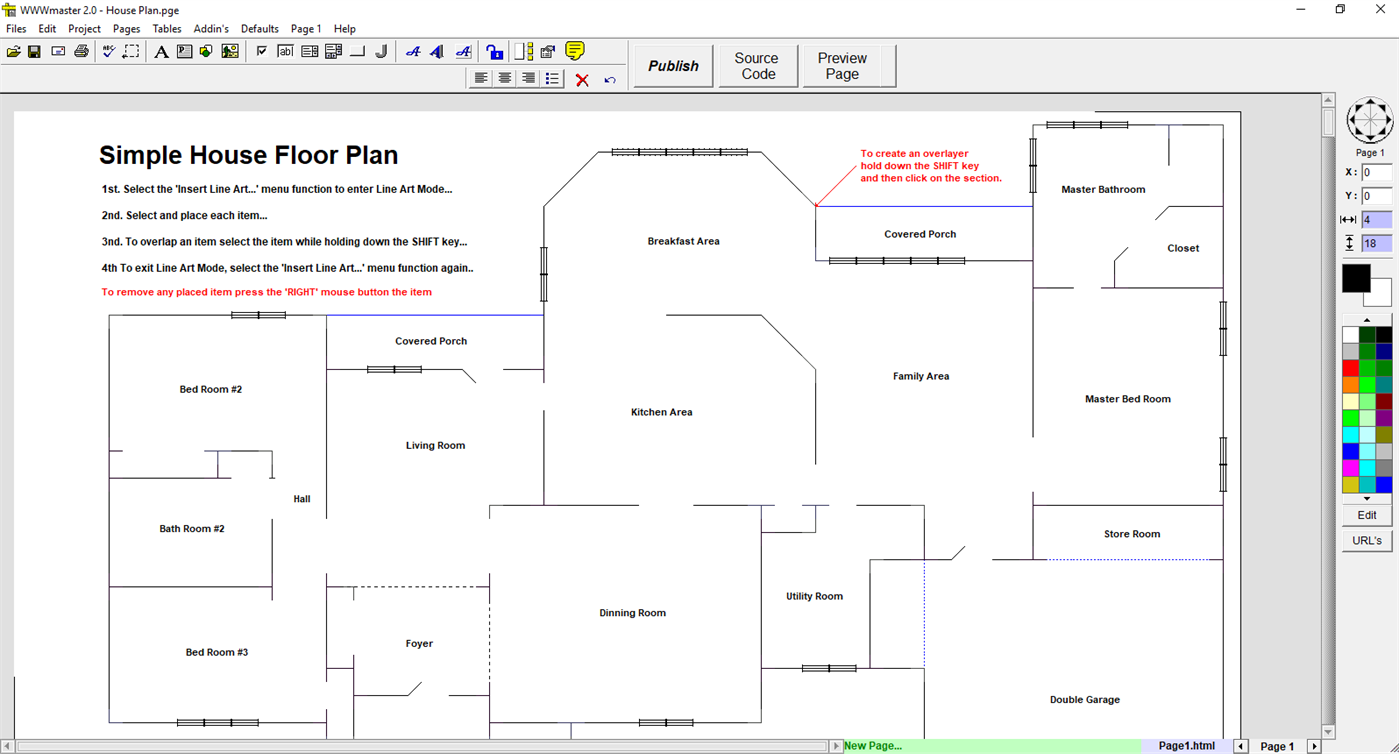1399x754 pixels.
Task: Click the red X delete icon
Action: pos(582,78)
